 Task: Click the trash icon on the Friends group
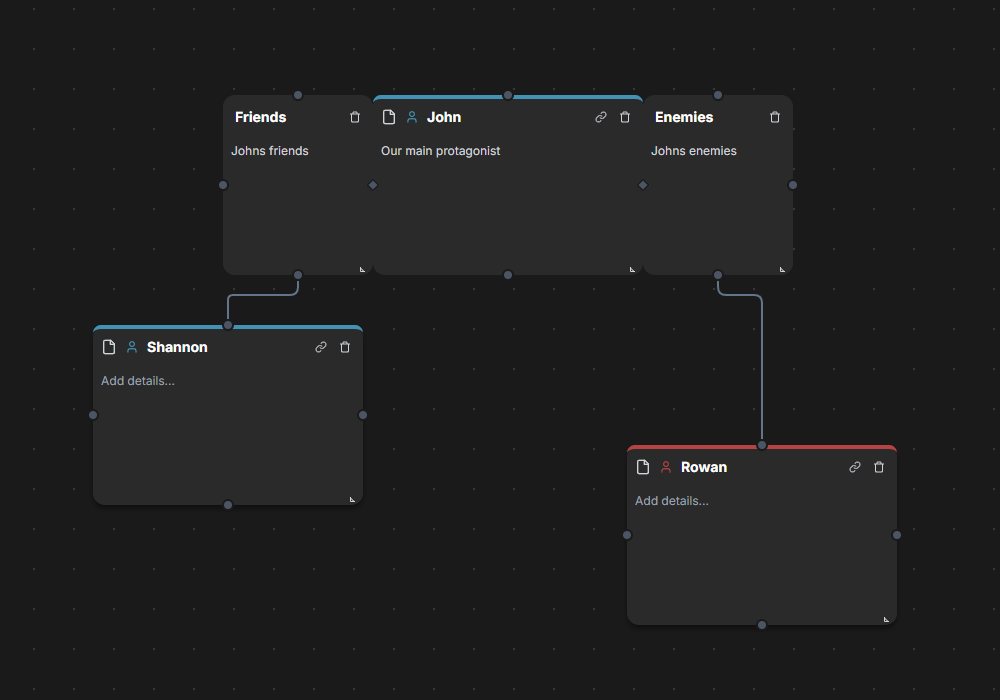tap(355, 117)
